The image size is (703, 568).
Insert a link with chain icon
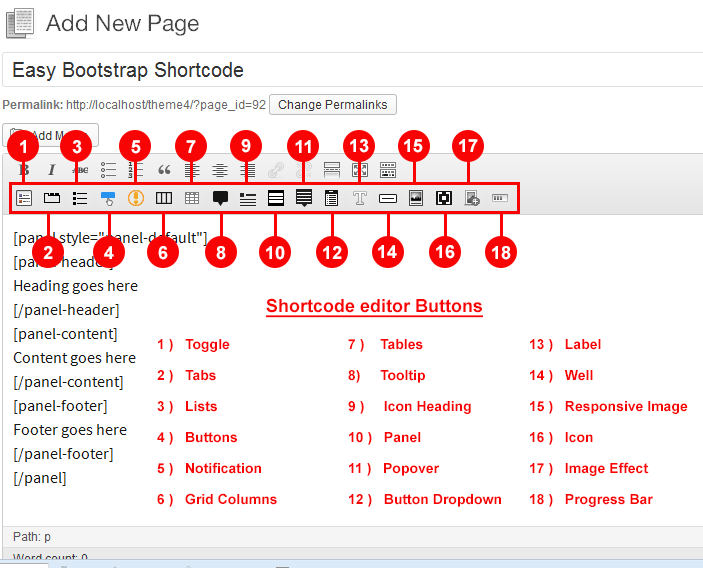point(276,170)
